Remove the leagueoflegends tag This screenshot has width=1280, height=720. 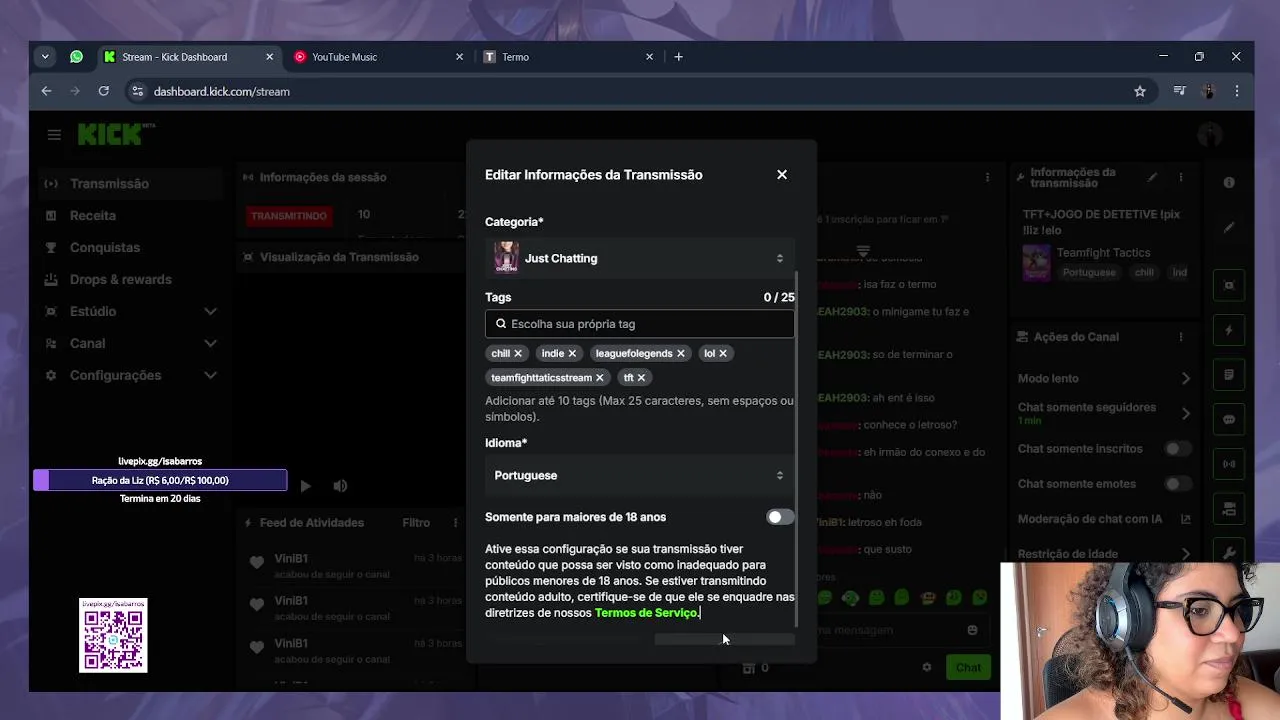point(681,353)
